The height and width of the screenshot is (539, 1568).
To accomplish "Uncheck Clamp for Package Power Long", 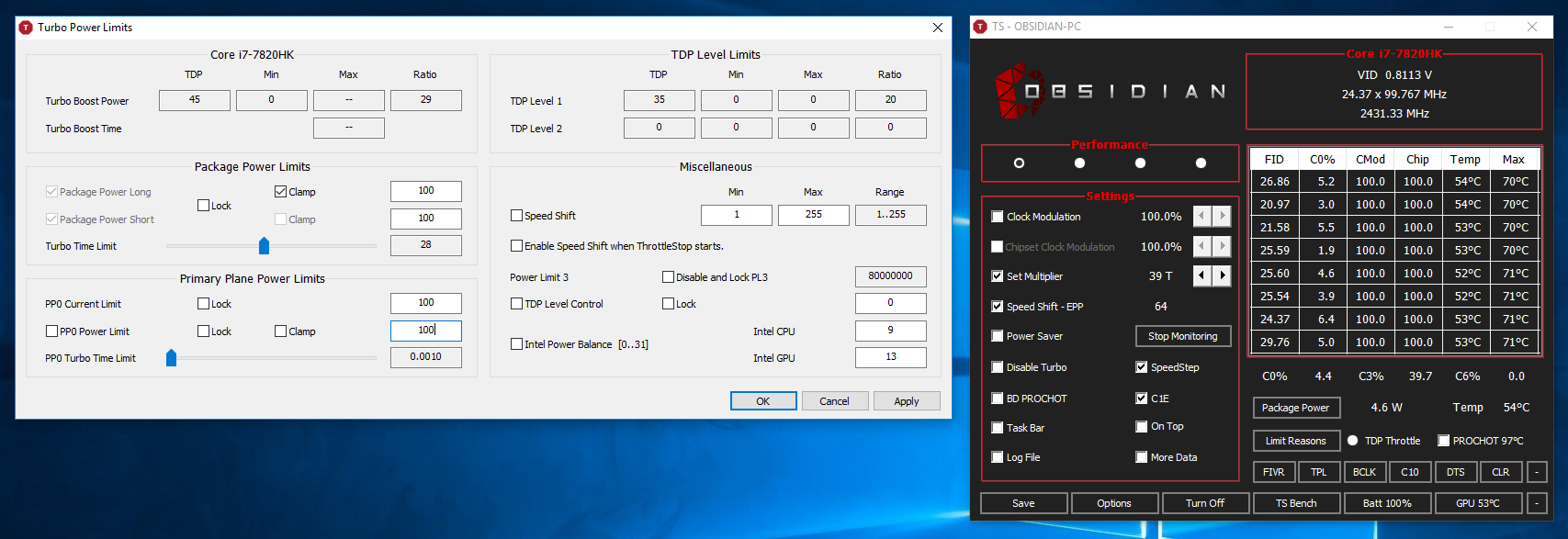I will pos(281,192).
